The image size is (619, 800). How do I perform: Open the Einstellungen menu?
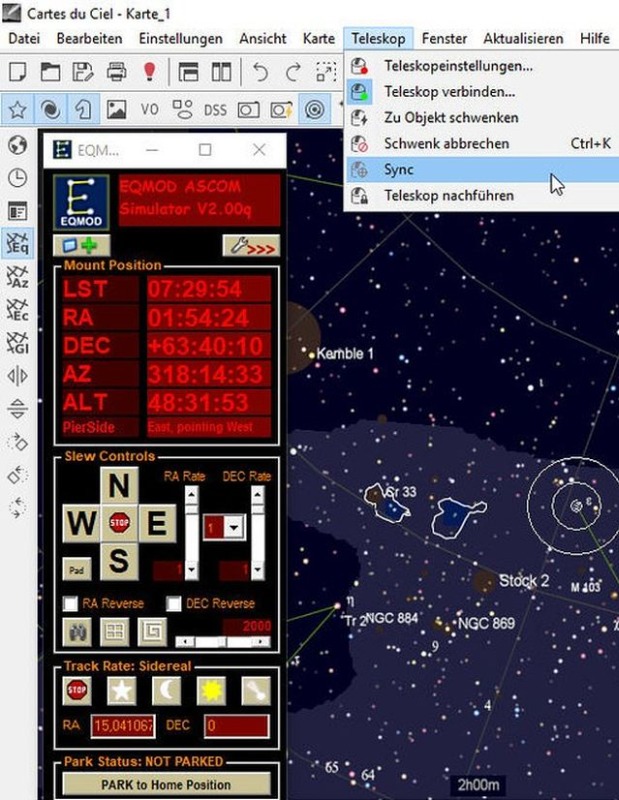point(181,39)
